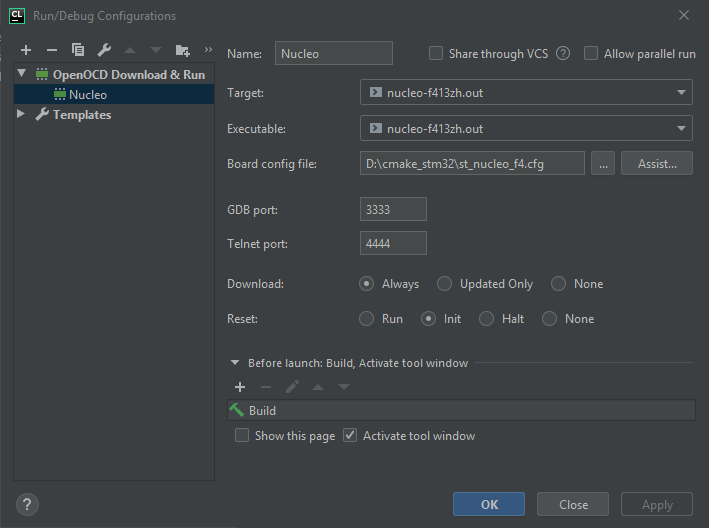The image size is (709, 528).
Task: Click into the GDB port field
Action: point(393,209)
